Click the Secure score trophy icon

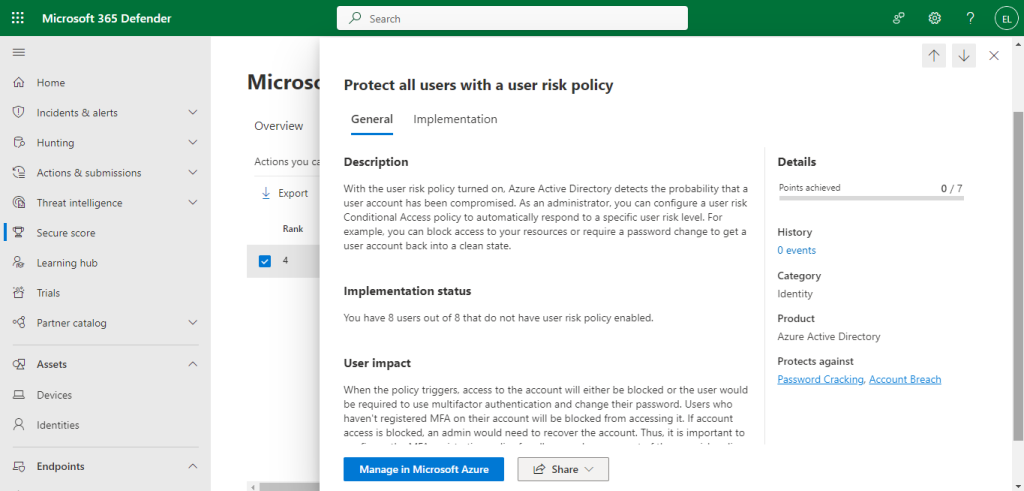[19, 232]
